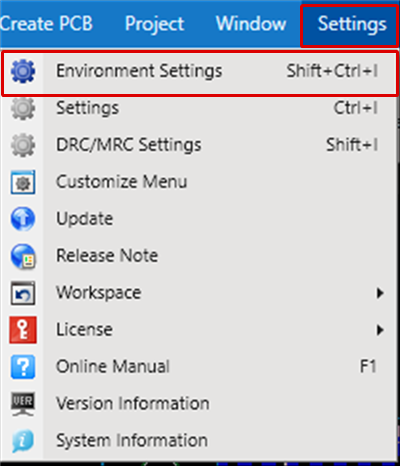Click the Version Information monitor icon
The height and width of the screenshot is (466, 400).
[x=23, y=404]
